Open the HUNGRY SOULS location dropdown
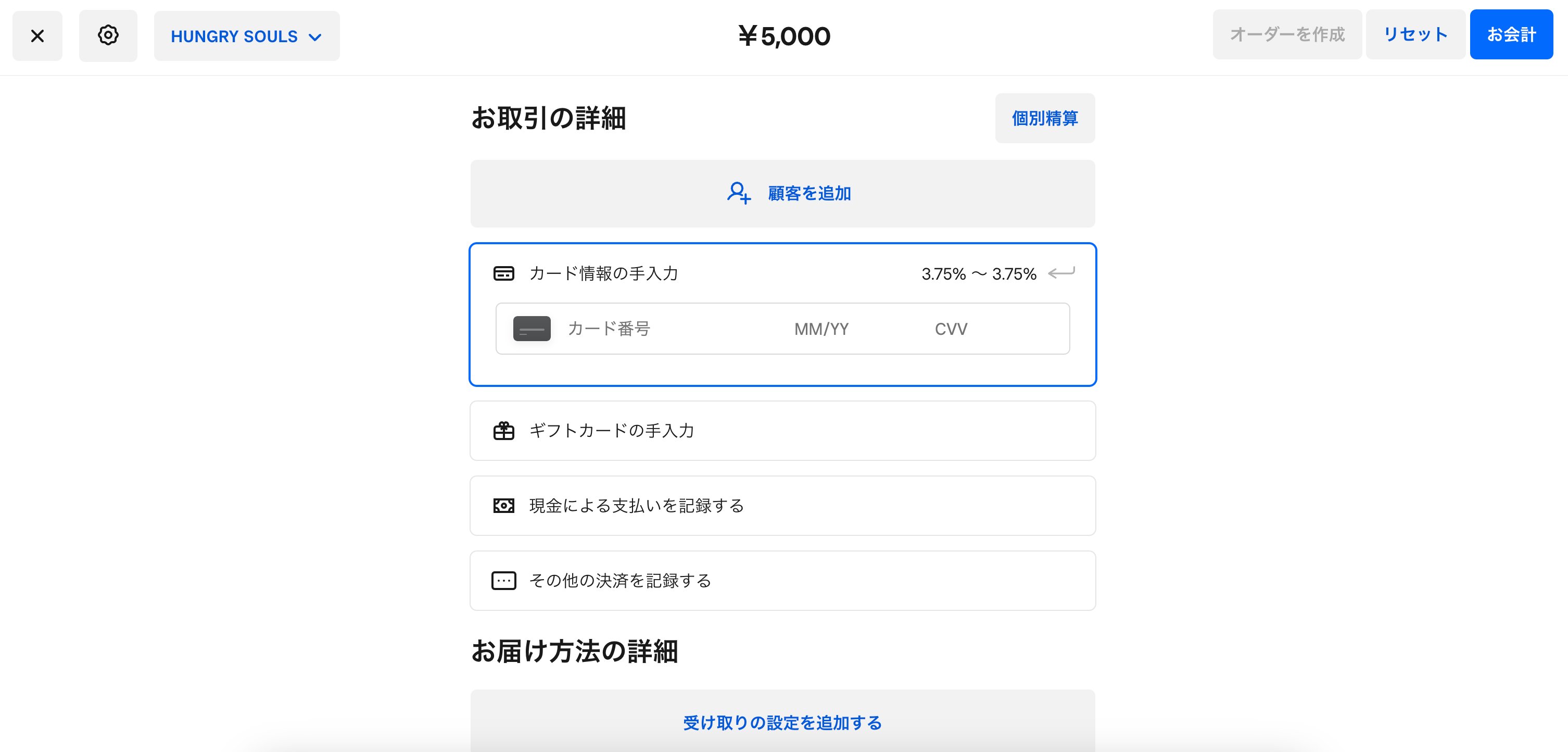The width and height of the screenshot is (1568, 752). (246, 36)
